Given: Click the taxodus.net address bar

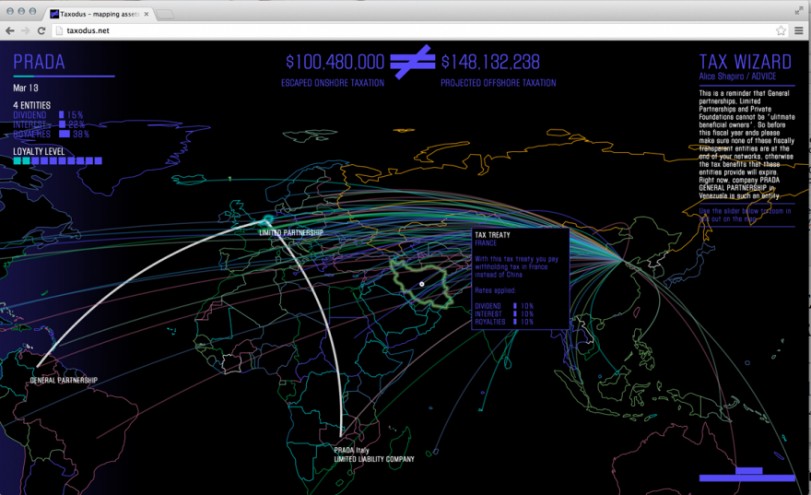Looking at the screenshot, I should point(414,31).
